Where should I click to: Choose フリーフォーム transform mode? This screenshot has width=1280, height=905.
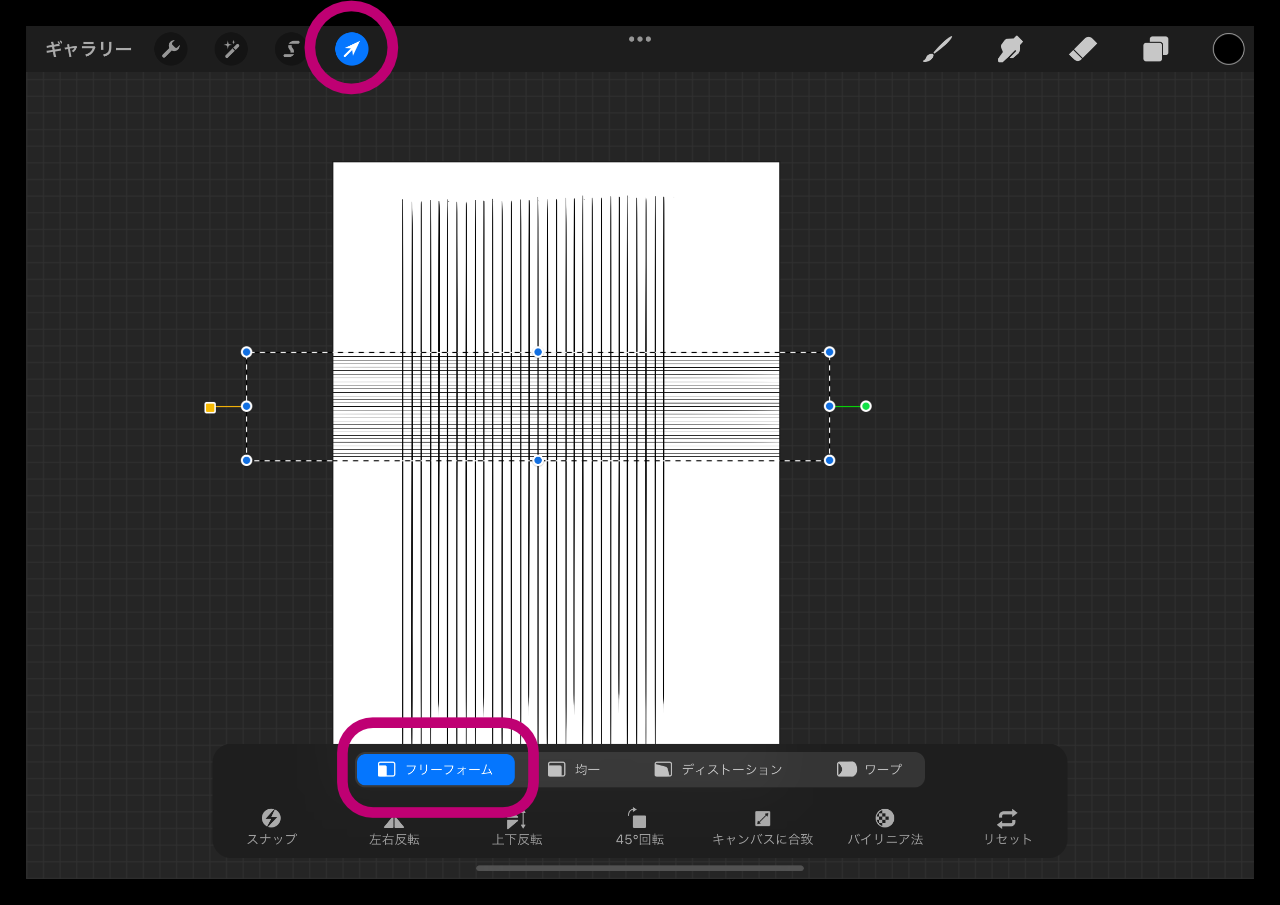click(x=436, y=769)
